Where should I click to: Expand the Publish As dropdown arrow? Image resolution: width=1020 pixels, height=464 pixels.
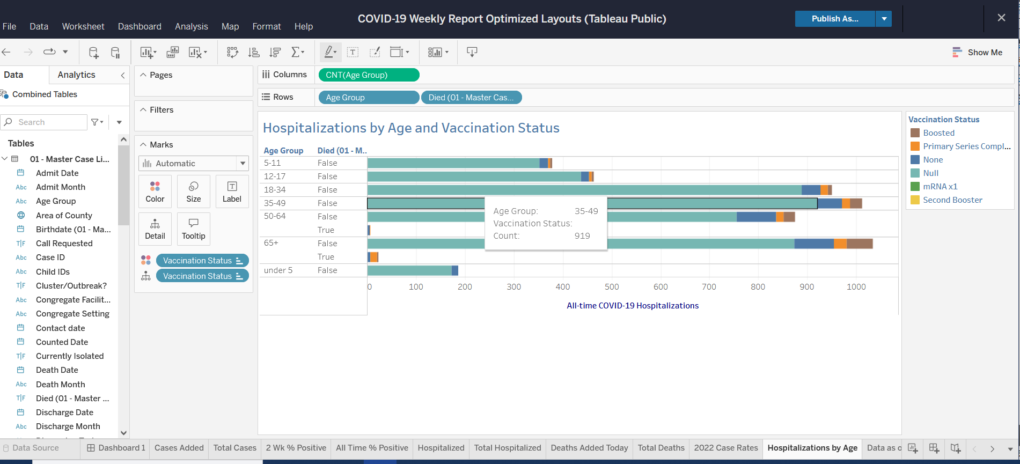(884, 18)
